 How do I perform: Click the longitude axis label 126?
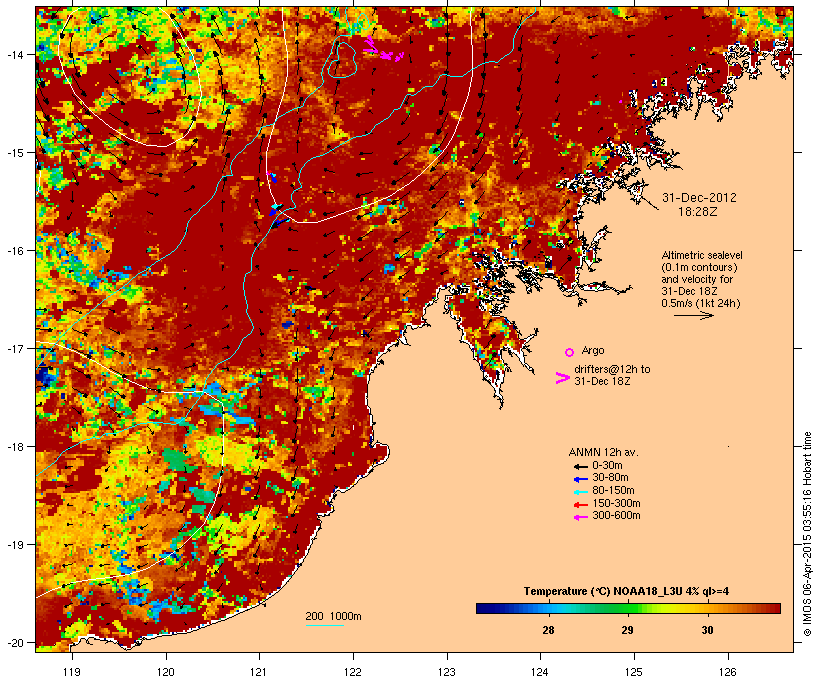pyautogui.click(x=728, y=672)
